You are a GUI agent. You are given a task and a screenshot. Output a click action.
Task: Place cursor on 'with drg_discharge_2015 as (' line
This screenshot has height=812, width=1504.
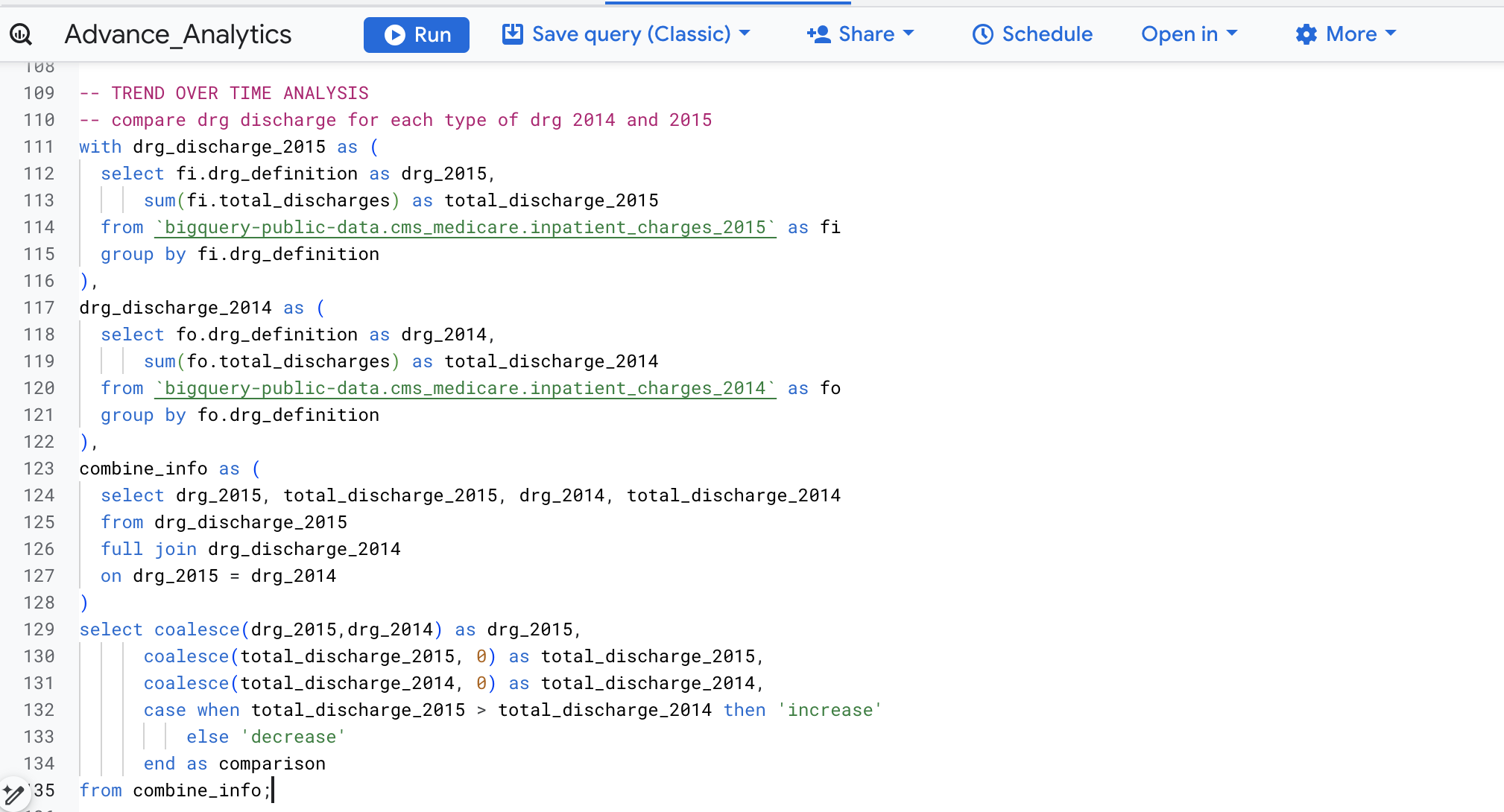[x=230, y=147]
